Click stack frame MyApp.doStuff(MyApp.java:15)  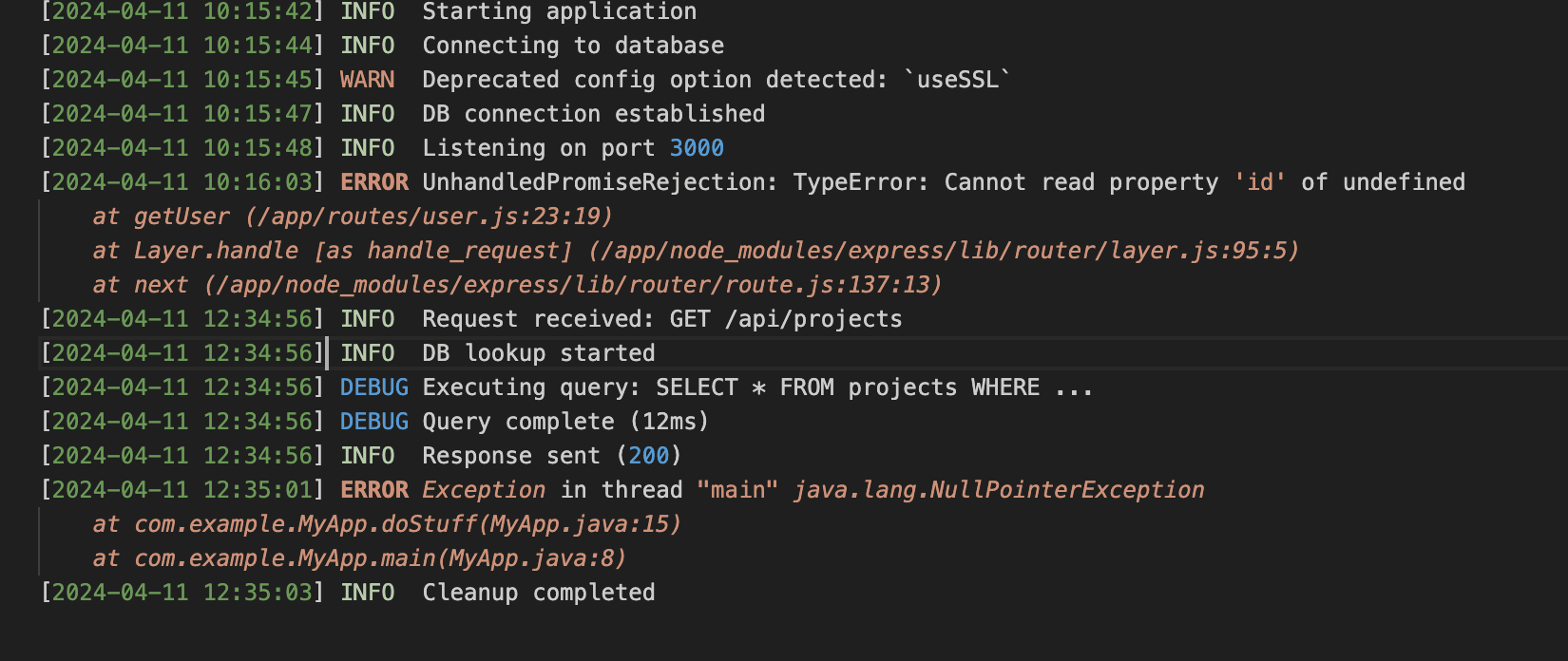[x=387, y=524]
